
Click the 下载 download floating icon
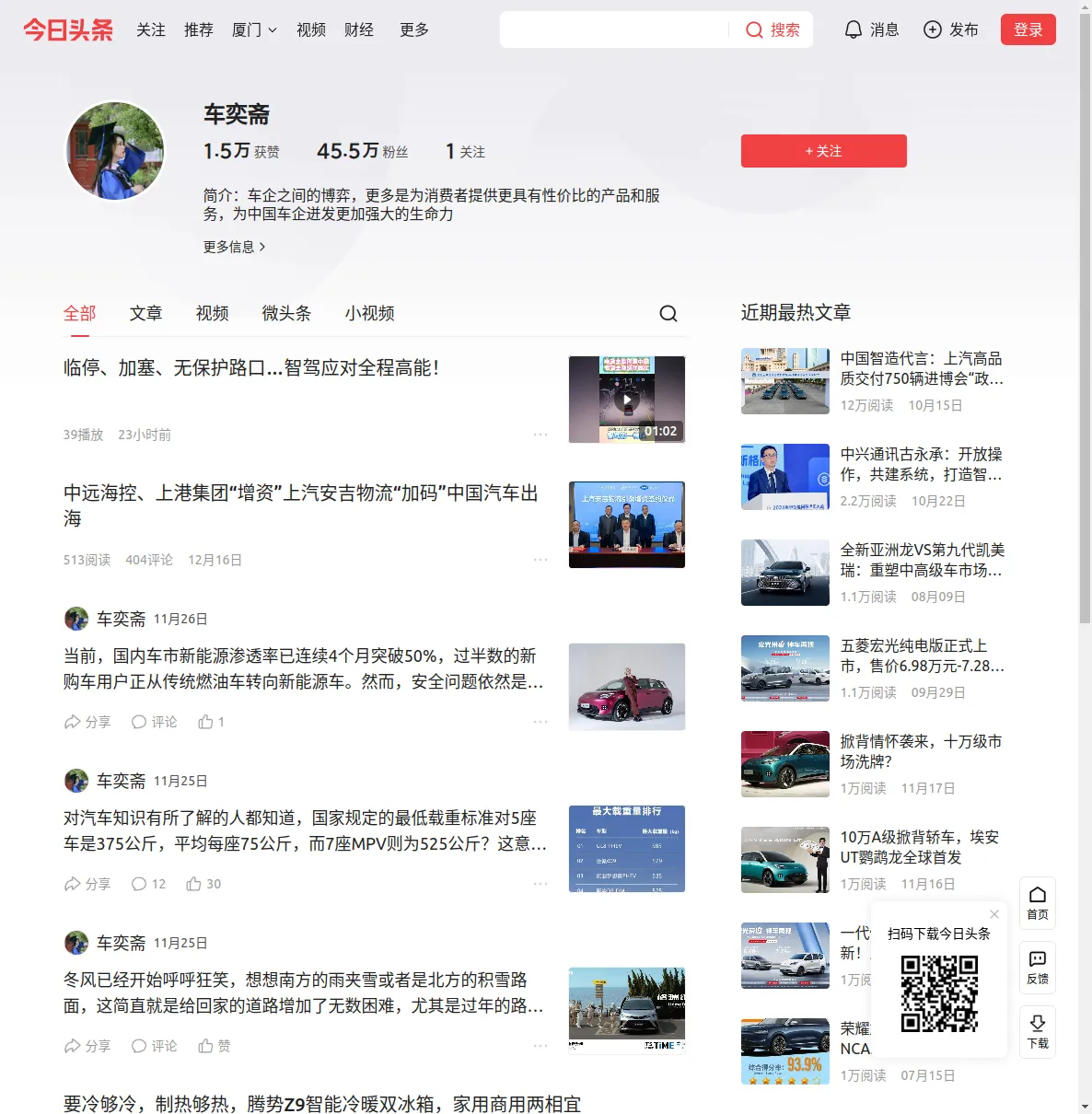pyautogui.click(x=1038, y=1032)
